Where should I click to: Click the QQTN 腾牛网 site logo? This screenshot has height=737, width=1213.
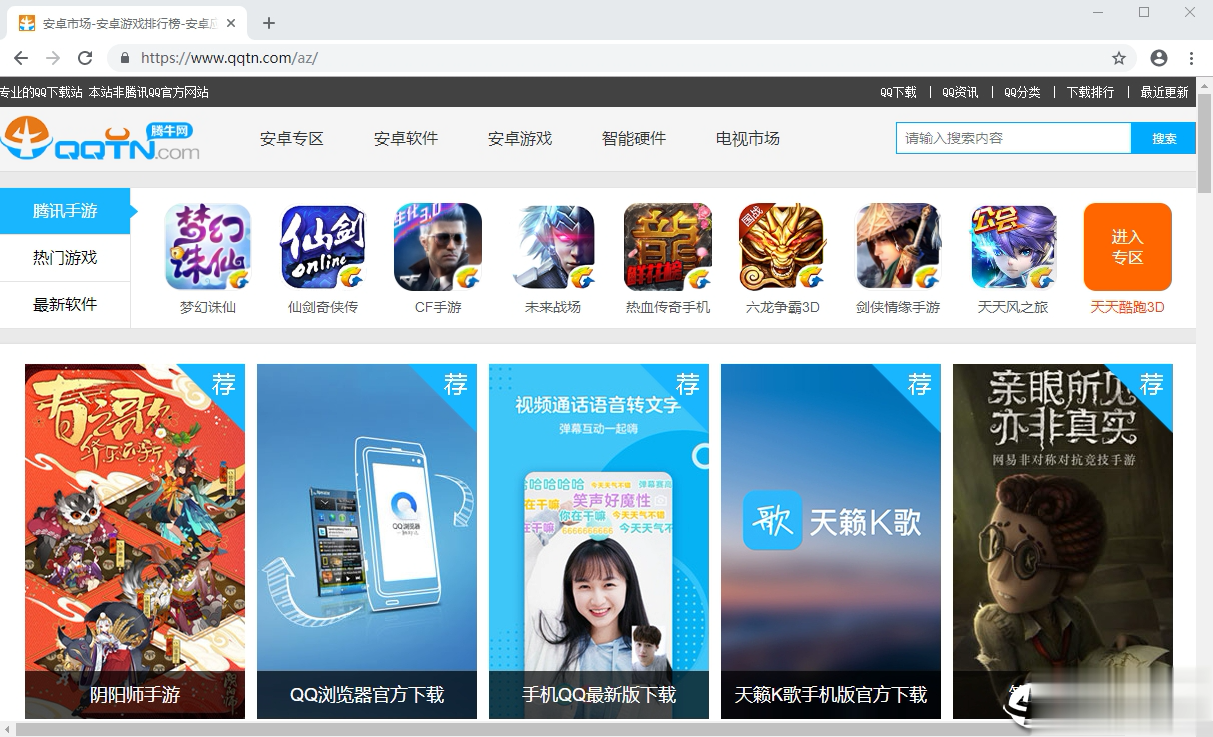pyautogui.click(x=100, y=138)
